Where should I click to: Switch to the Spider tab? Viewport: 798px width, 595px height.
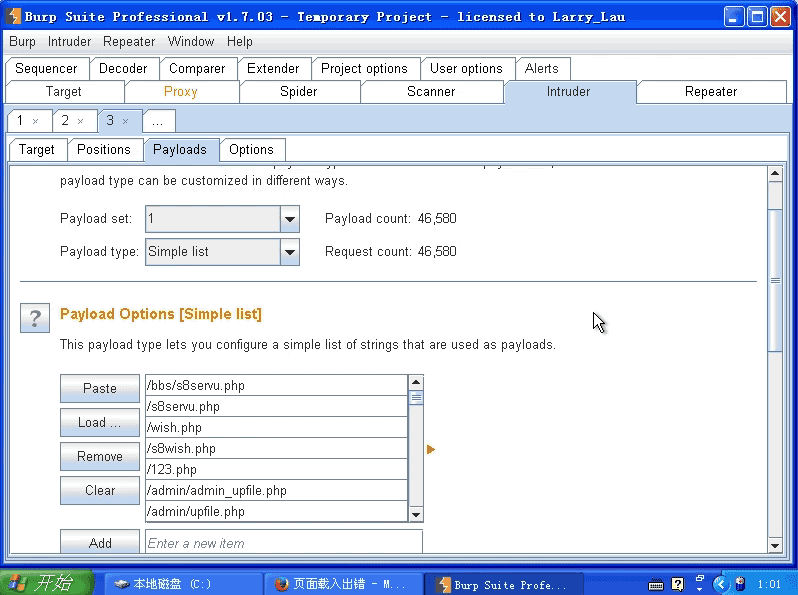tap(299, 92)
